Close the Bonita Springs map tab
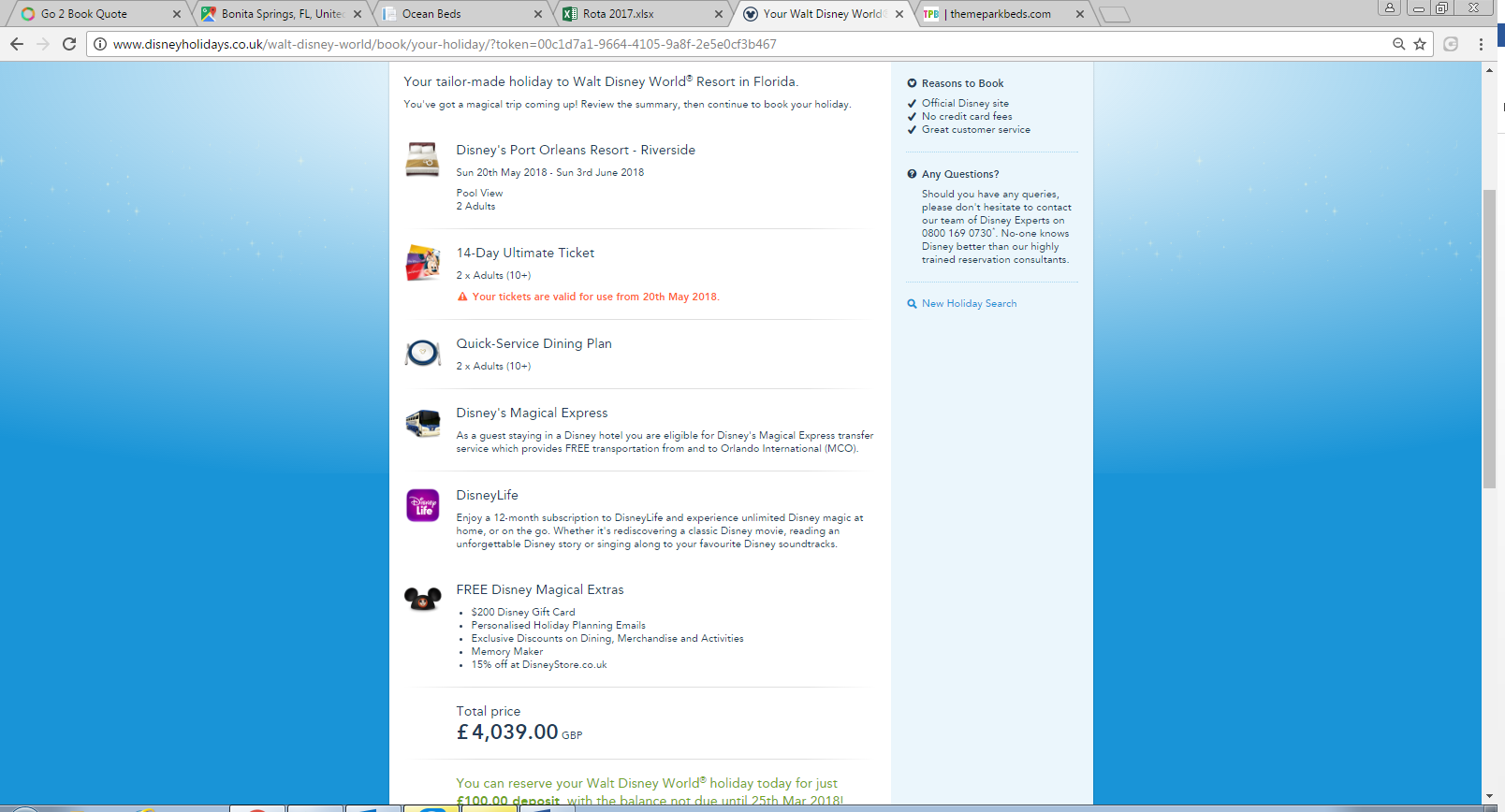This screenshot has width=1505, height=812. (358, 14)
